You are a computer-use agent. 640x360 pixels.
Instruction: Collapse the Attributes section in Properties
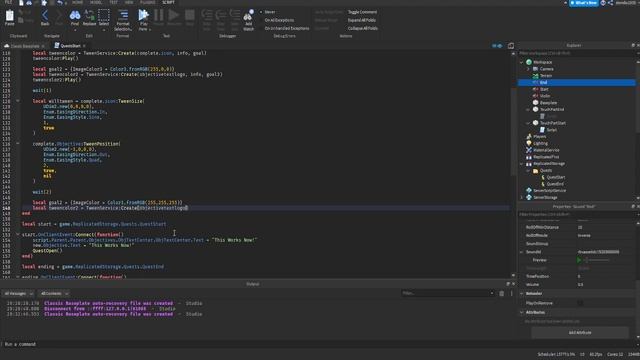[522, 312]
